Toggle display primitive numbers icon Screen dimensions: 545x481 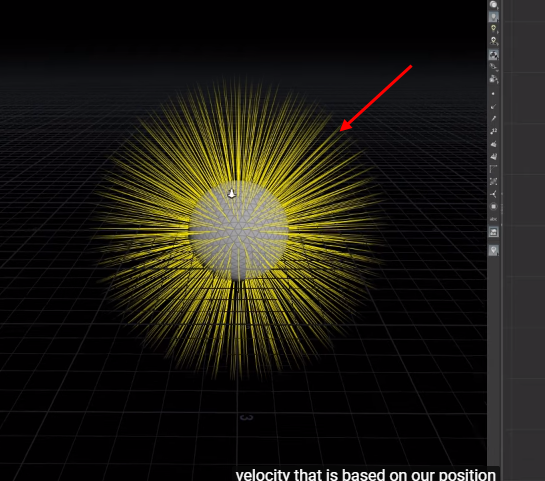(x=494, y=156)
